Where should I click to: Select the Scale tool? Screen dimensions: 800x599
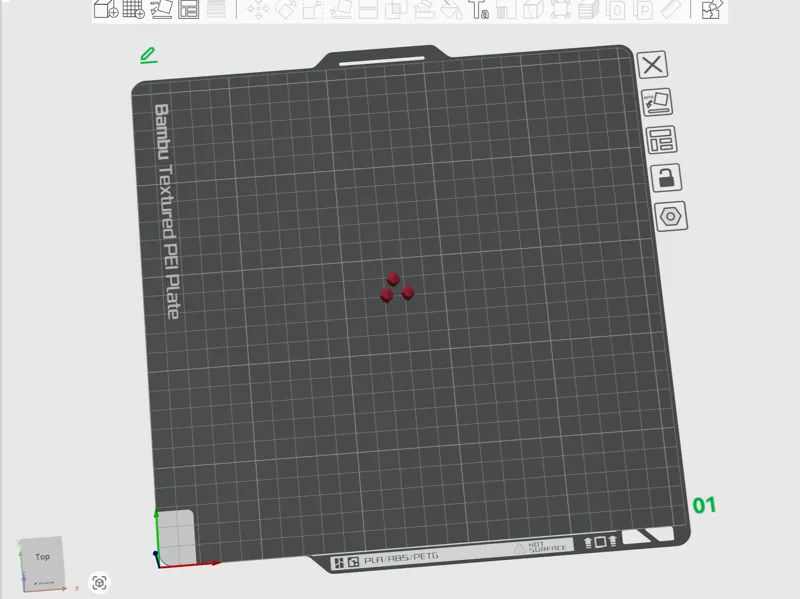pyautogui.click(x=313, y=9)
